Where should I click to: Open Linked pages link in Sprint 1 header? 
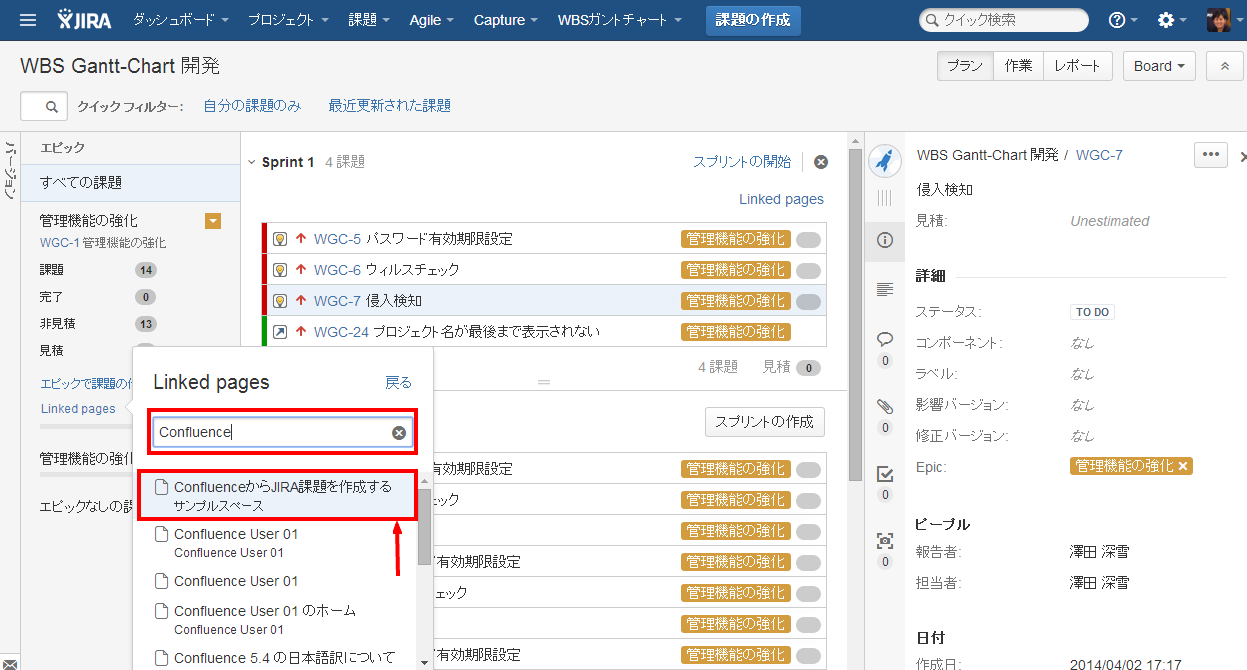pos(782,199)
